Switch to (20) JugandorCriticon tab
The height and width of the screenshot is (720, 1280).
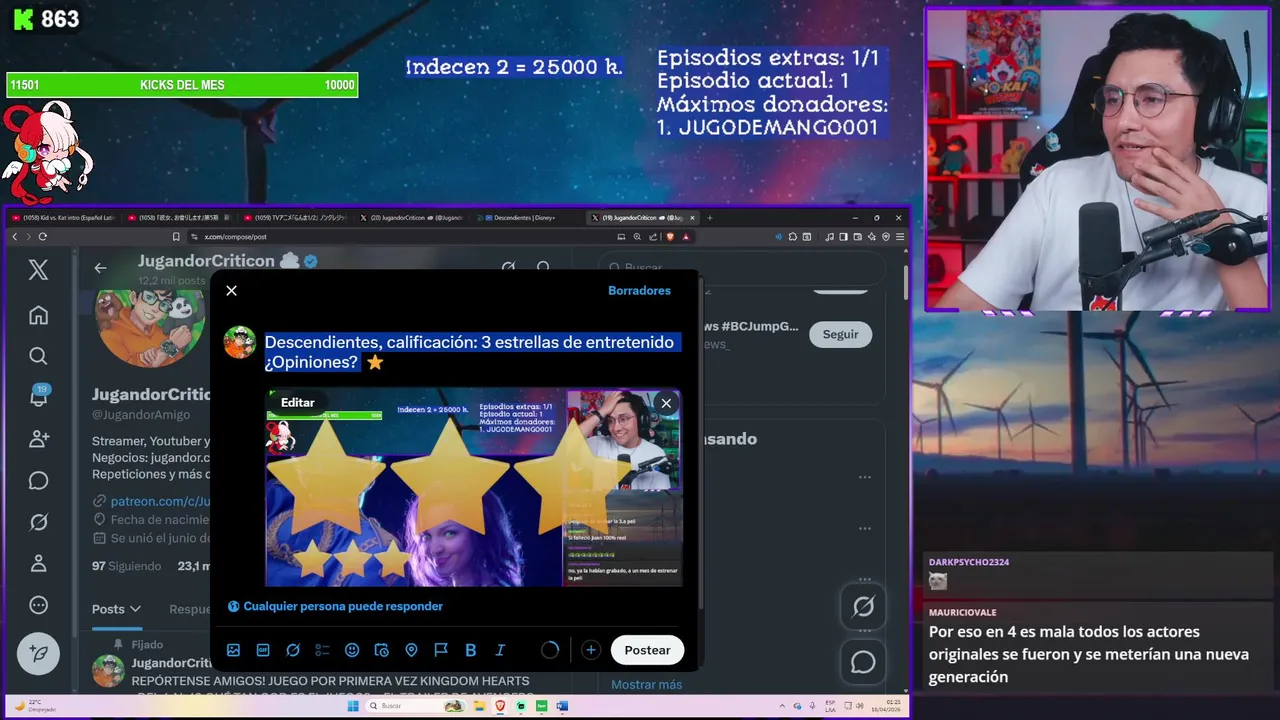(x=410, y=217)
